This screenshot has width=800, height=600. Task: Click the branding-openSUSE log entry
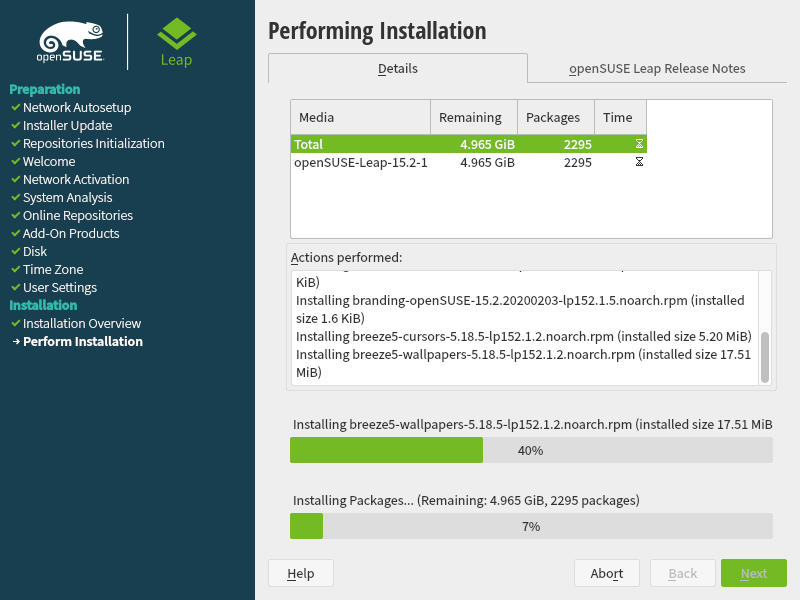pyautogui.click(x=520, y=309)
